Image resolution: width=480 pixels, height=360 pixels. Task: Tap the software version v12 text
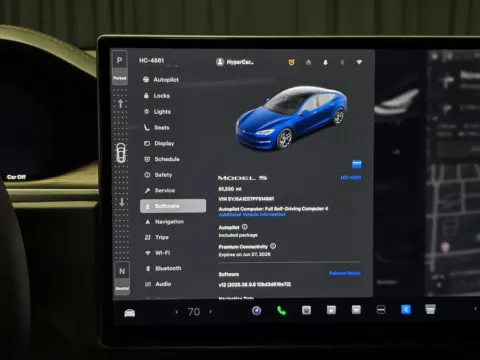[x=255, y=284]
